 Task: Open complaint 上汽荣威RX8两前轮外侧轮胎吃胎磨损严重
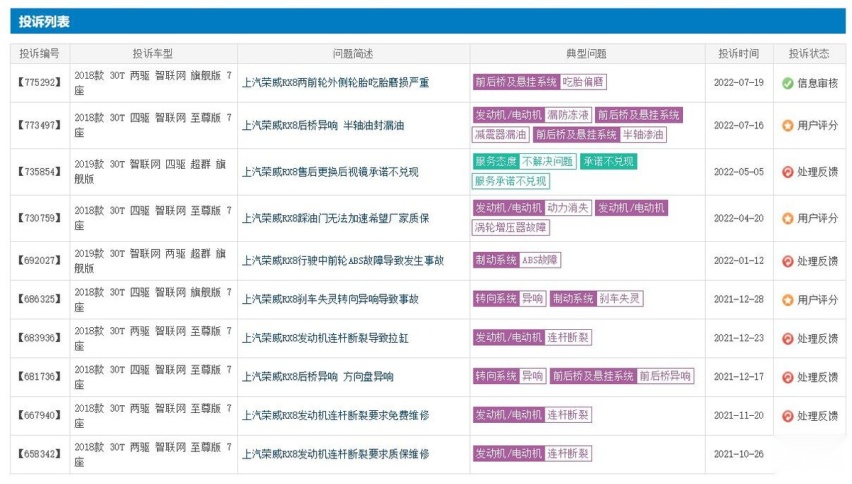click(335, 83)
